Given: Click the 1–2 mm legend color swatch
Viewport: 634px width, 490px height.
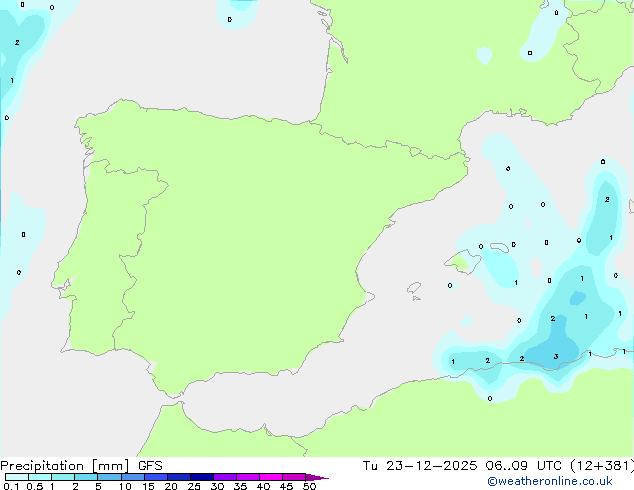Looking at the screenshot, I should point(63,477).
